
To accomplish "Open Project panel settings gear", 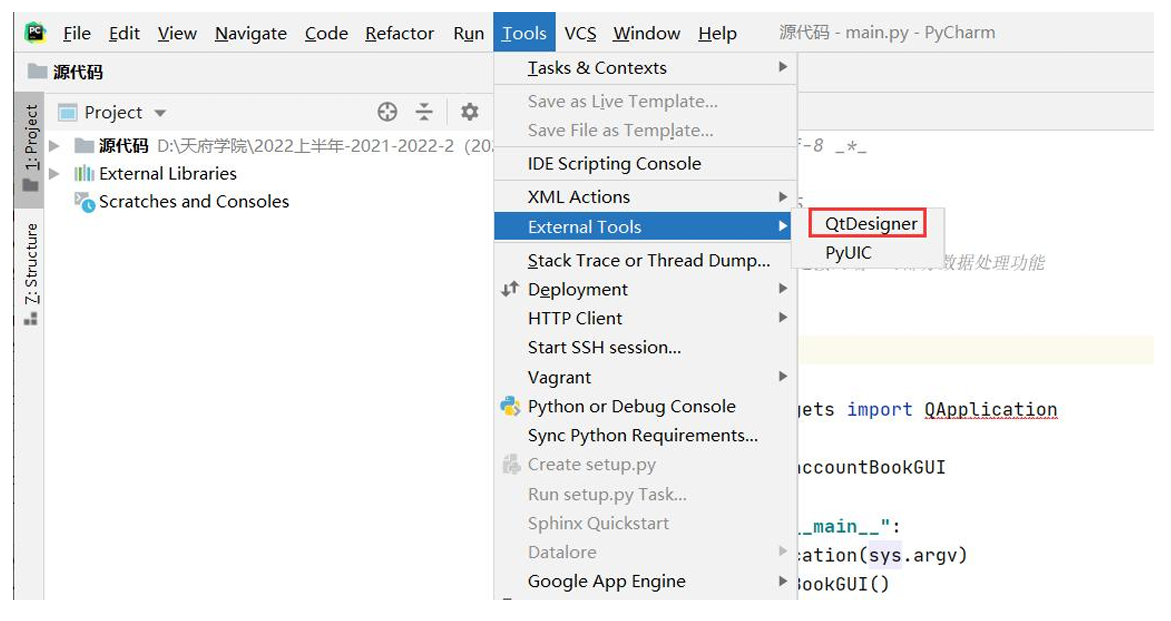I will 469,112.
